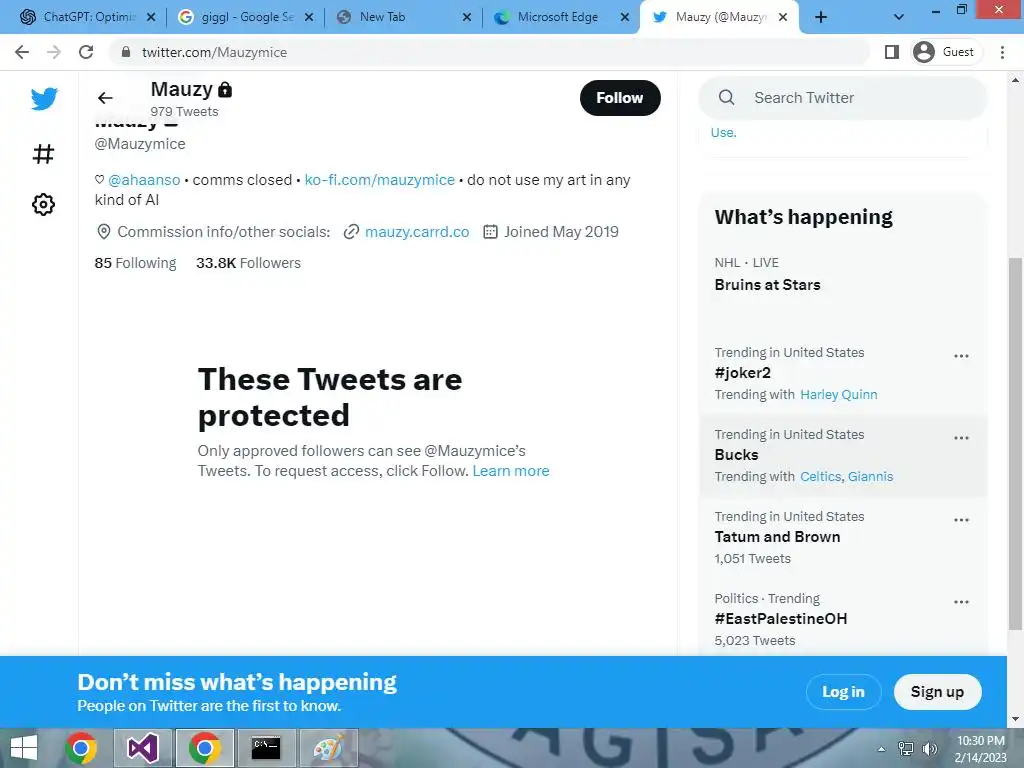
Task: Click the Learn more link
Action: pos(511,471)
